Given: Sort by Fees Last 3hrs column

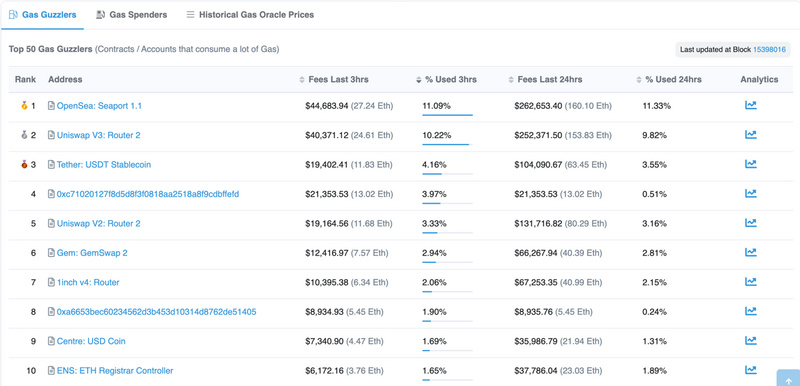Looking at the screenshot, I should coord(334,80).
